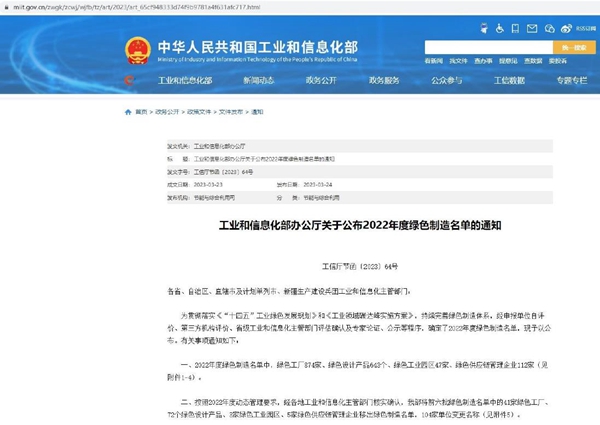This screenshot has width=600, height=425.
Task: Click the RSS订阅 link
Action: pyautogui.click(x=586, y=28)
